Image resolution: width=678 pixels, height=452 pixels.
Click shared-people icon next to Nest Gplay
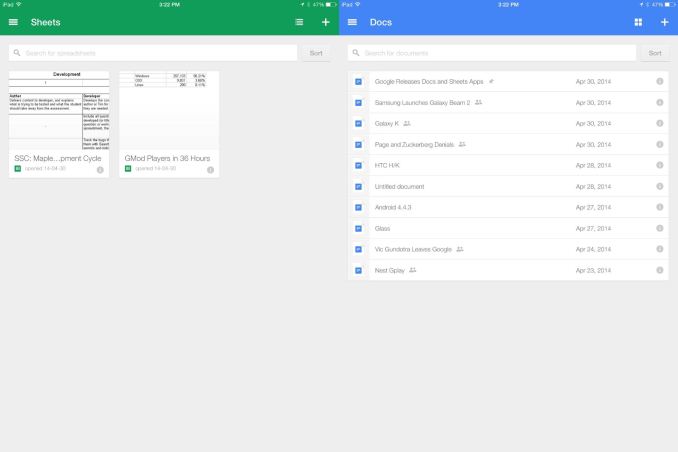click(x=413, y=270)
